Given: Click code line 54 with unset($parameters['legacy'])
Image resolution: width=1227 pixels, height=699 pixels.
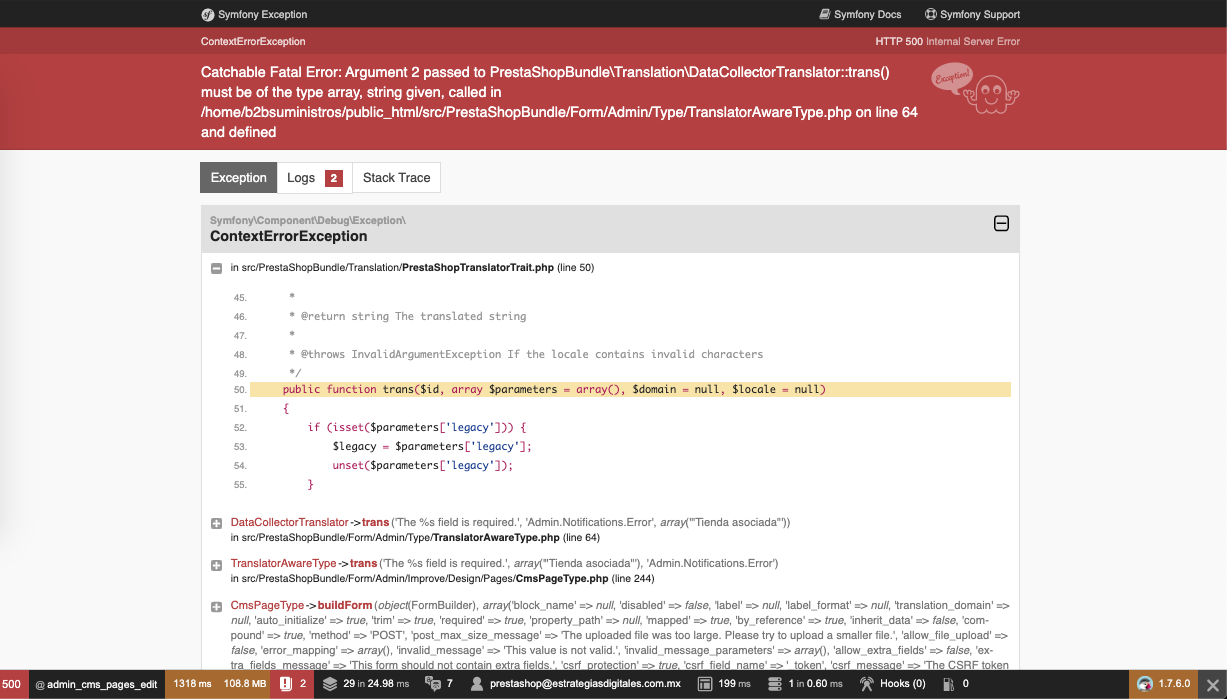Looking at the screenshot, I should pos(423,465).
